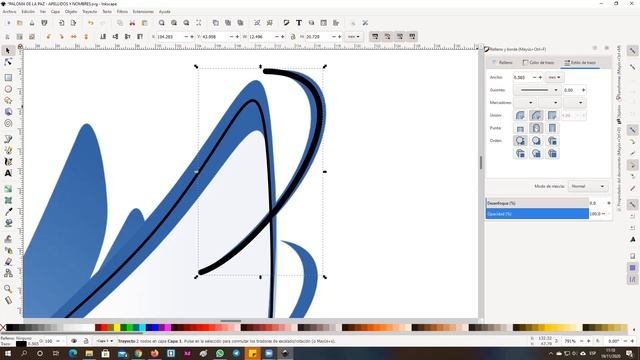Open the middle Marcadores marker dropdown

pos(550,102)
